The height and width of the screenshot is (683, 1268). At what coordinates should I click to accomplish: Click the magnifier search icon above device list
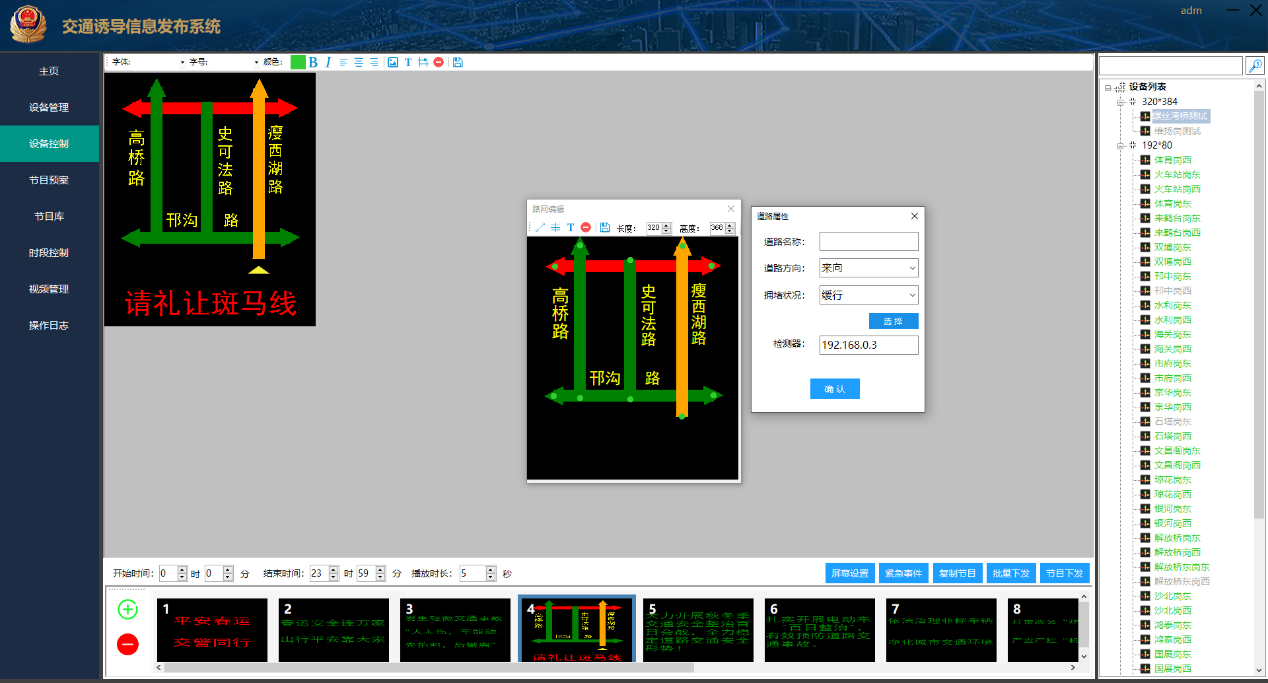tap(1254, 66)
